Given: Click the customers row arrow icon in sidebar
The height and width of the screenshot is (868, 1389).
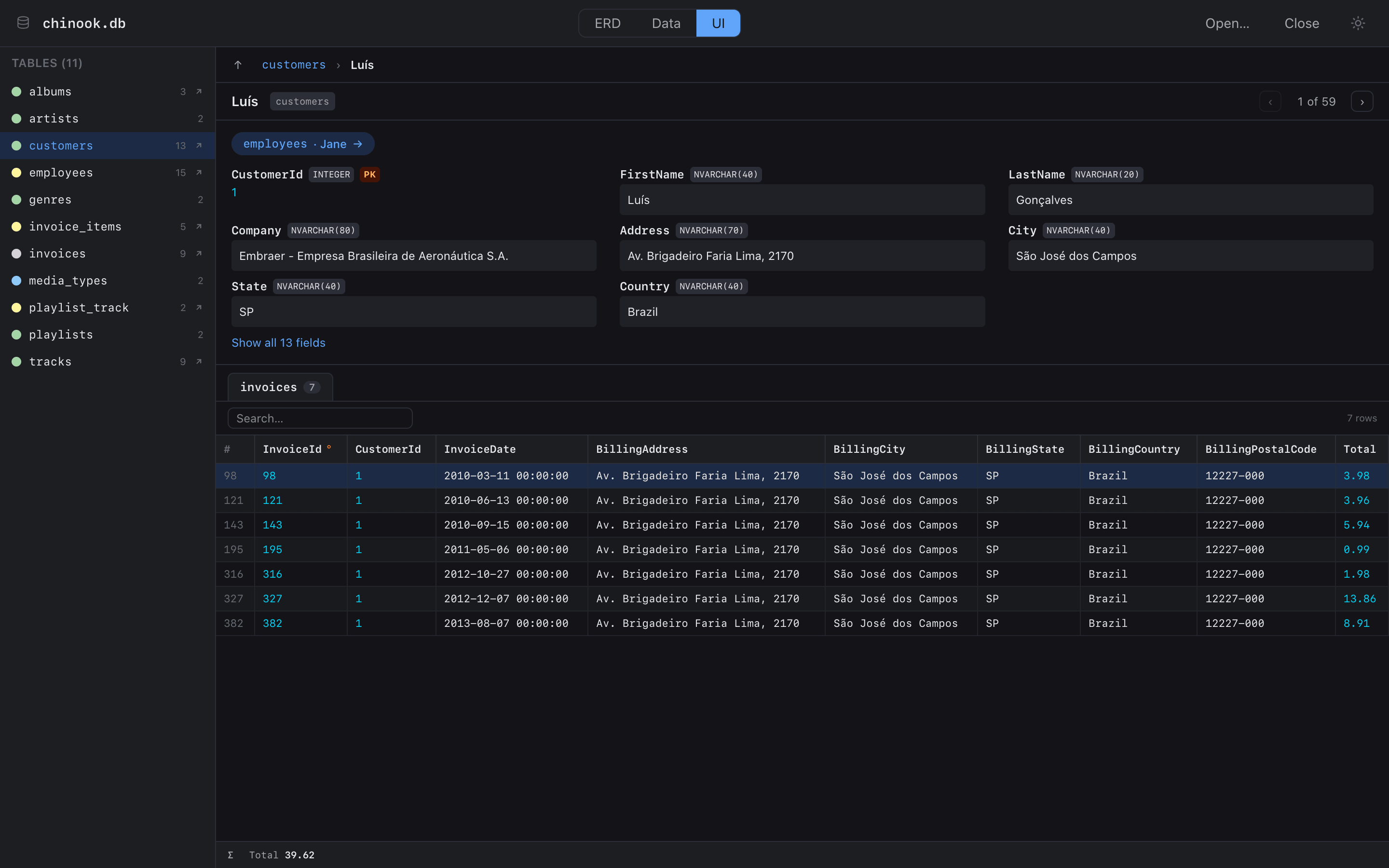Looking at the screenshot, I should click(199, 145).
